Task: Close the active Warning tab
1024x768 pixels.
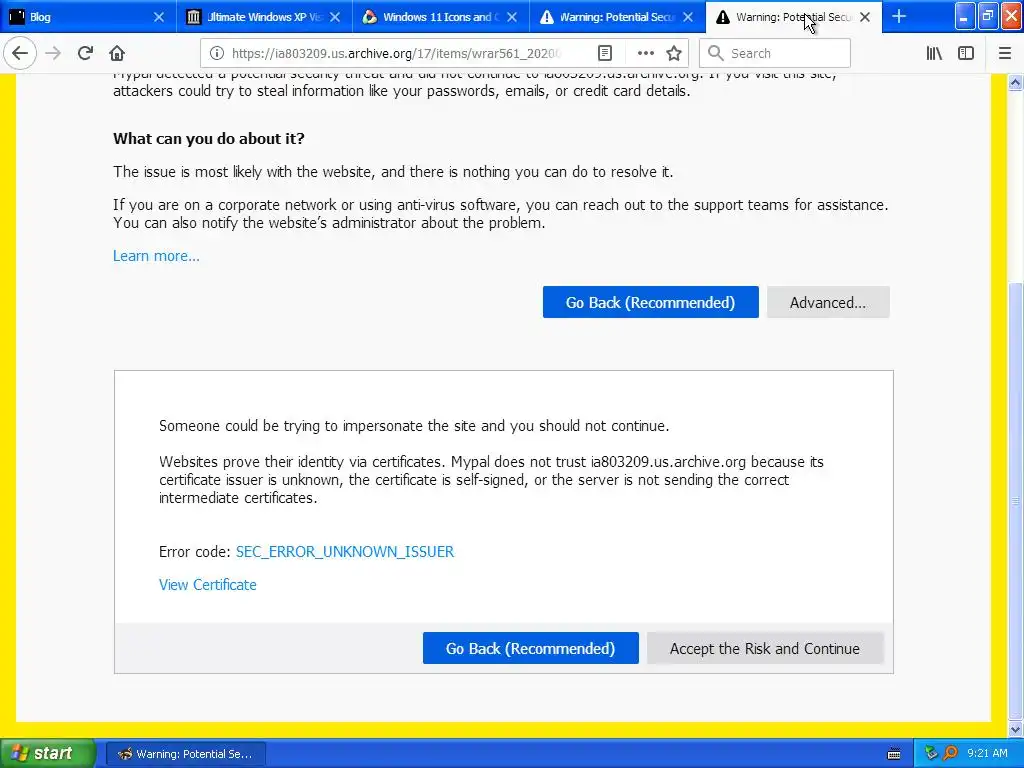Action: [x=865, y=17]
